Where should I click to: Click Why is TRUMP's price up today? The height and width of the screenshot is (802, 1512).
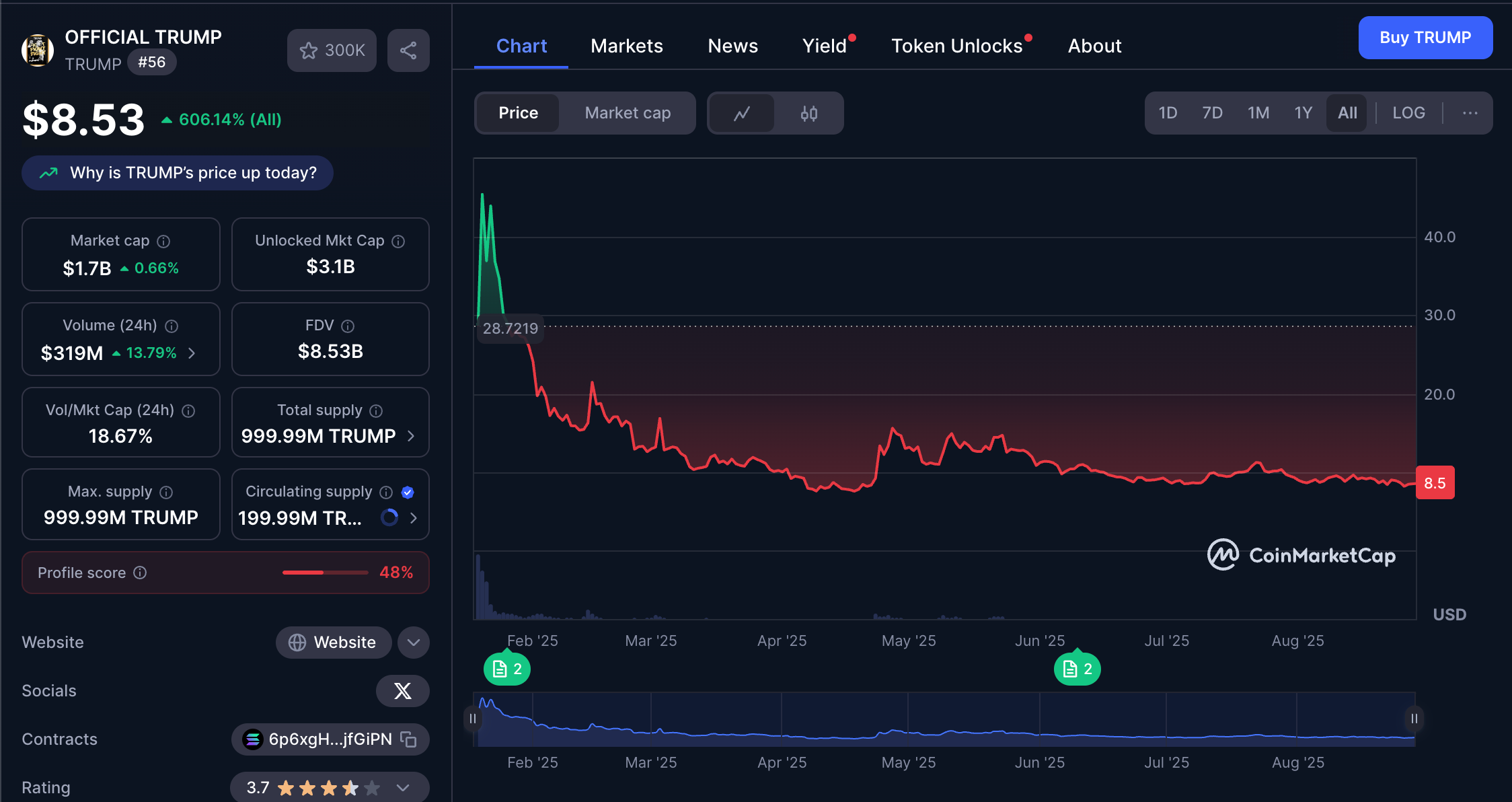coord(178,173)
